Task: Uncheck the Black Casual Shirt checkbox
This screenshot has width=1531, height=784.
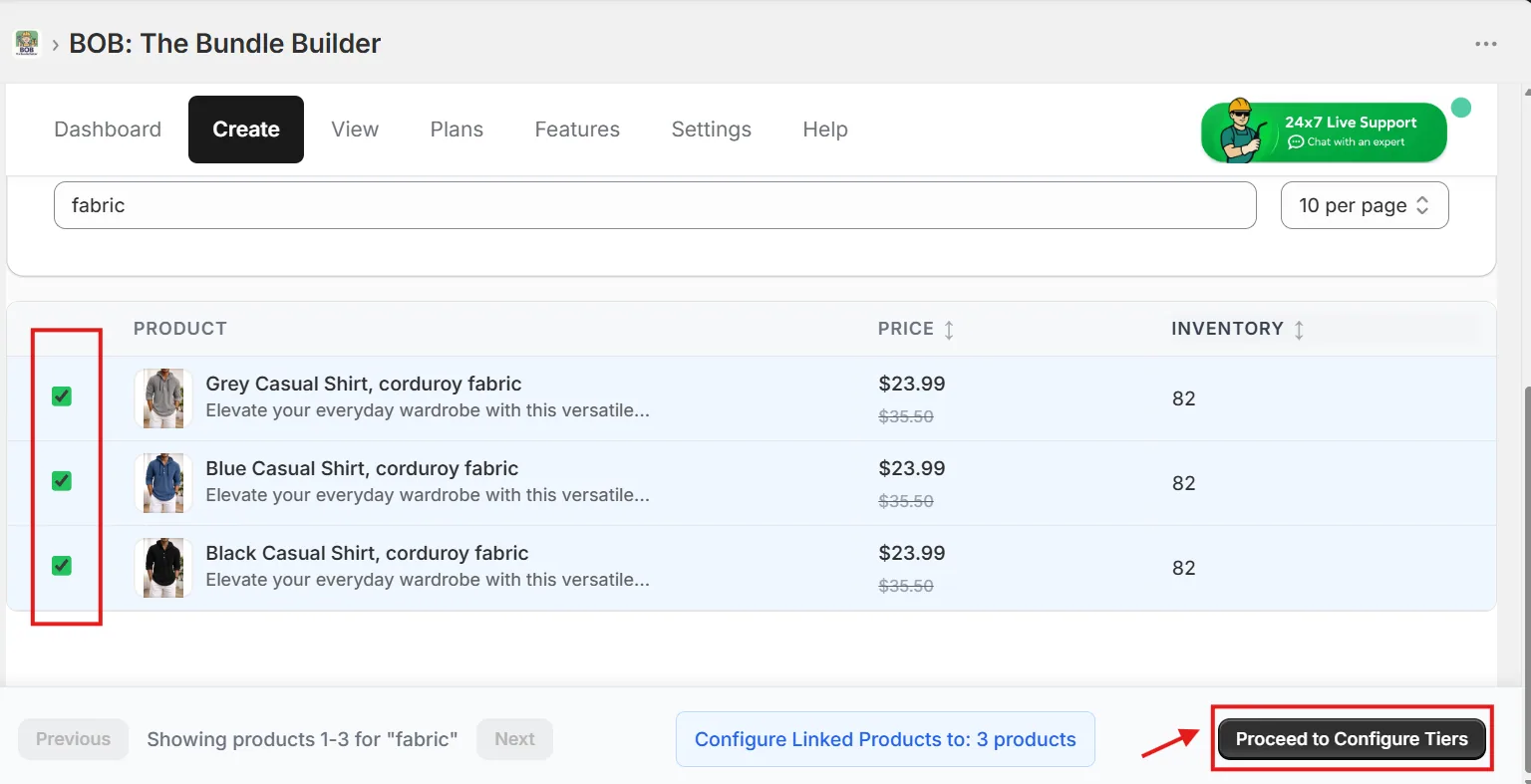Action: pos(62,566)
